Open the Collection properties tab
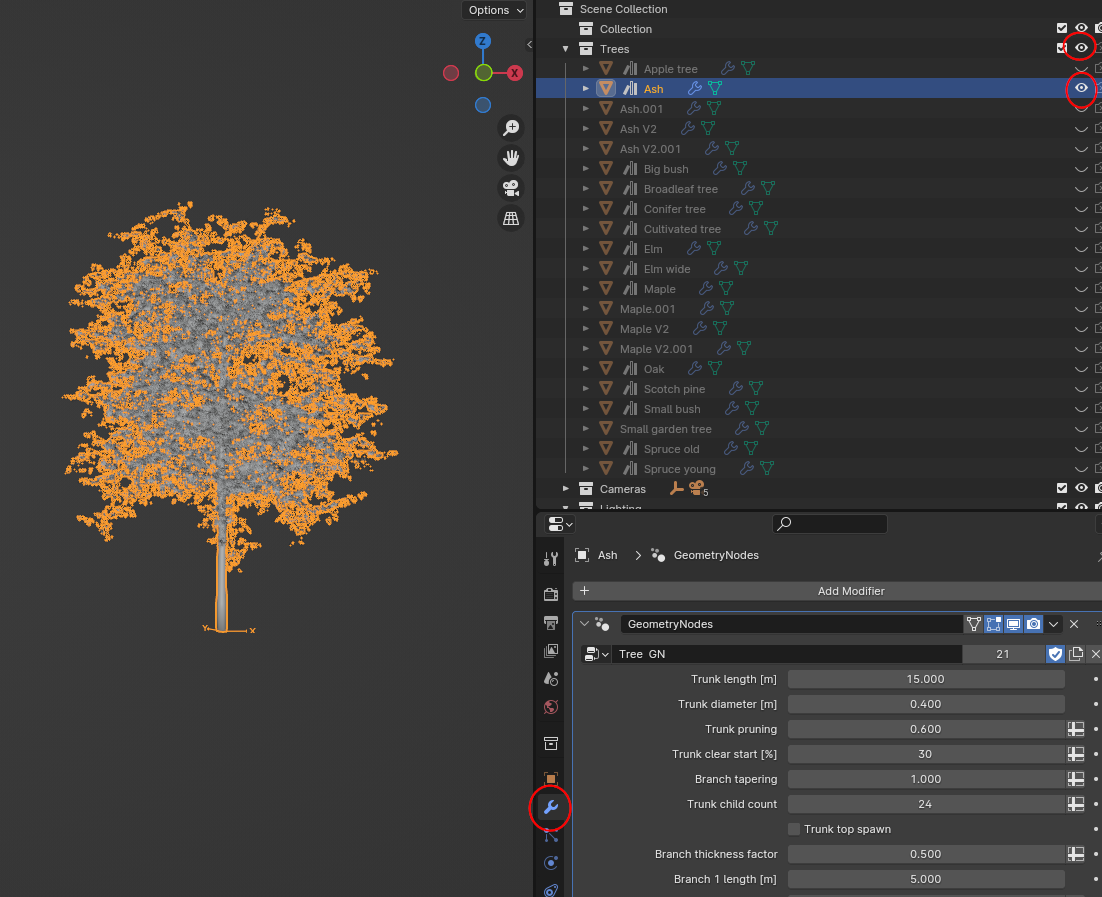The height and width of the screenshot is (897, 1102). [x=551, y=744]
